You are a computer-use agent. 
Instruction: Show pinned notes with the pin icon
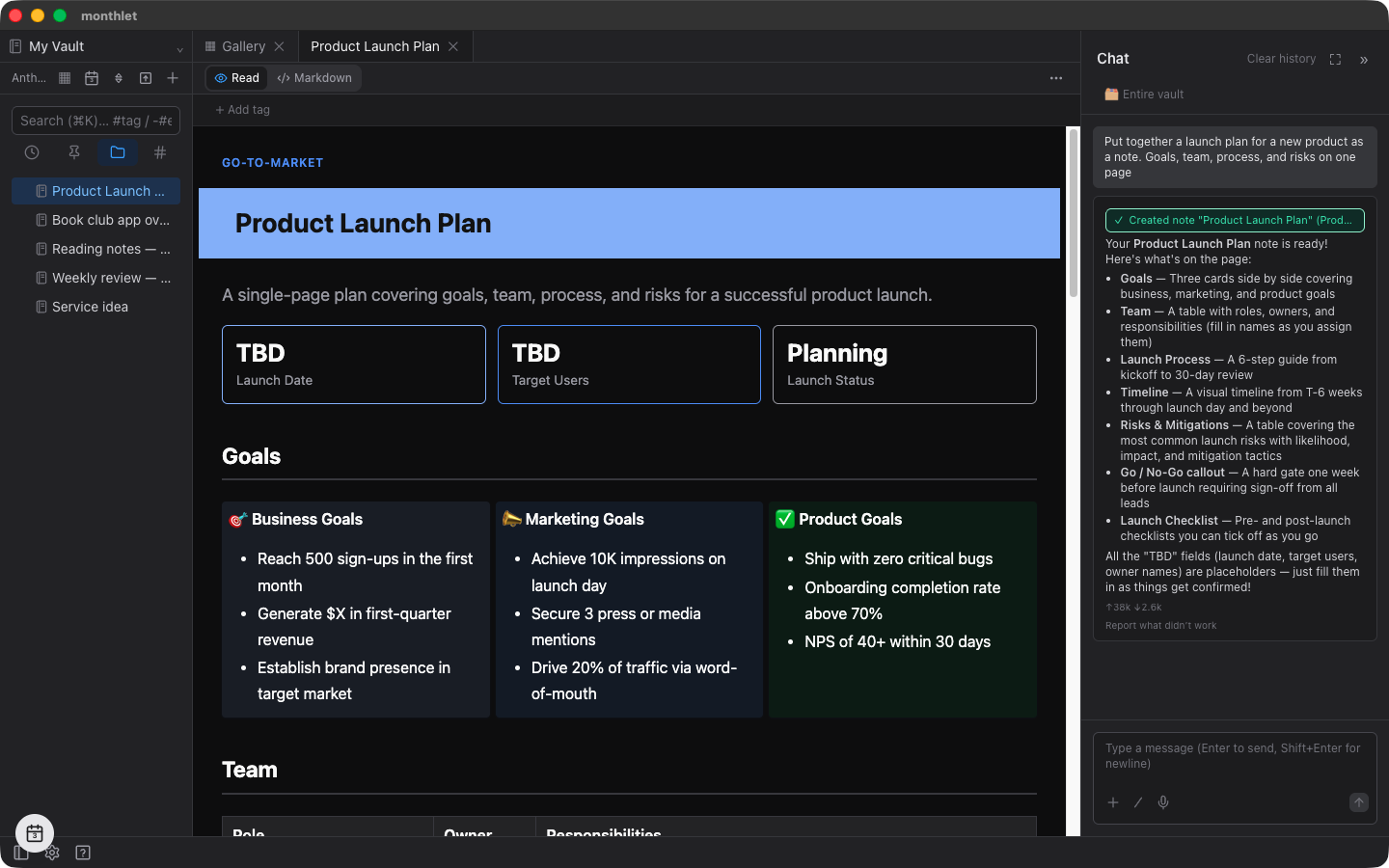tap(74, 152)
